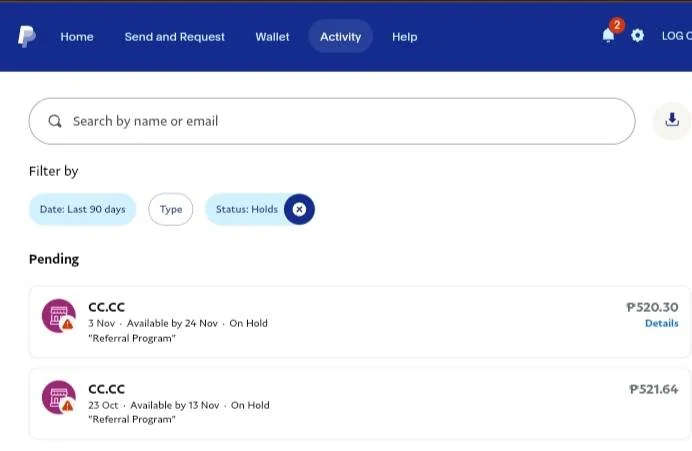Open the Wallet tab
Viewport: 692px width, 451px height.
(x=272, y=37)
